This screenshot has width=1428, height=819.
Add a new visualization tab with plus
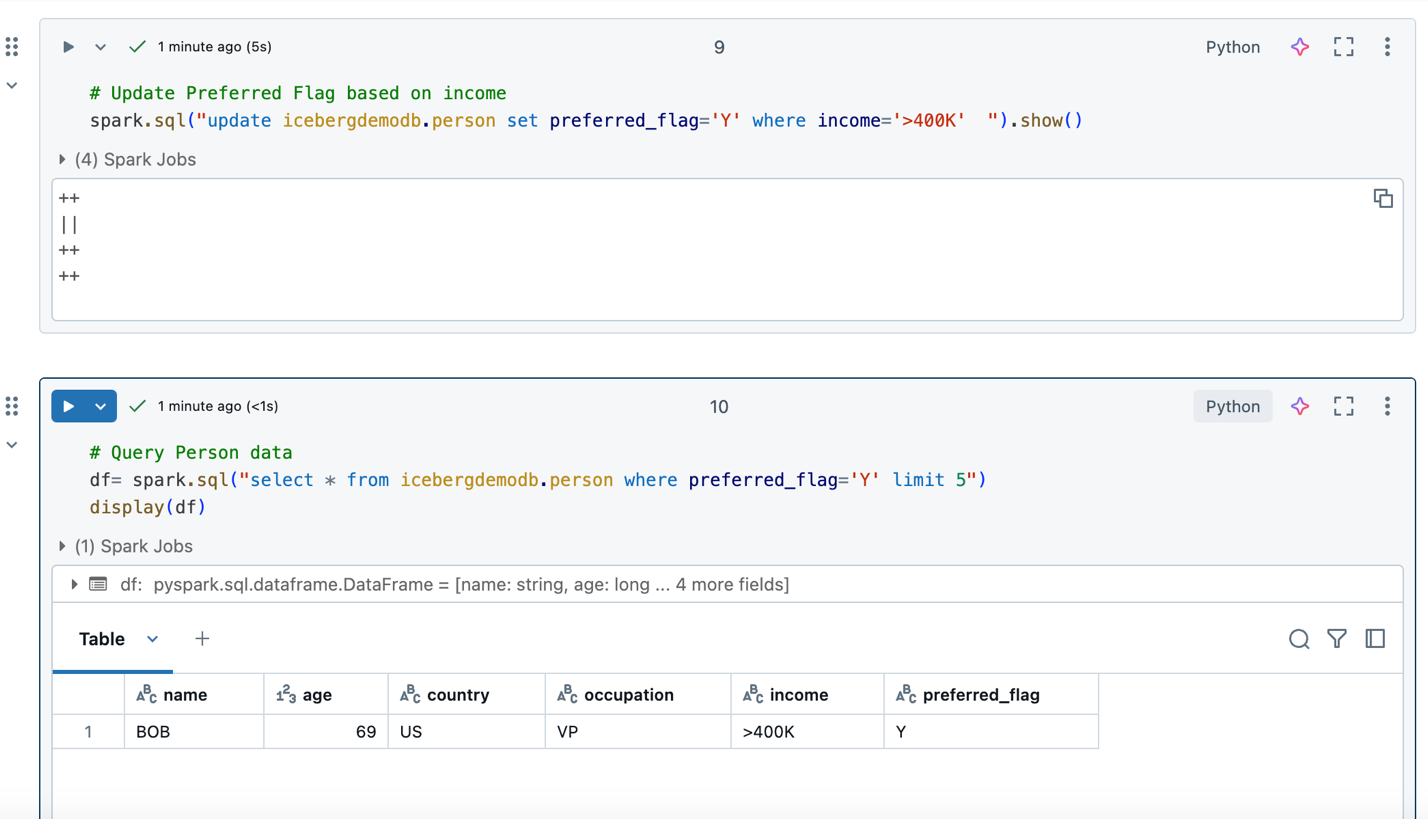202,639
